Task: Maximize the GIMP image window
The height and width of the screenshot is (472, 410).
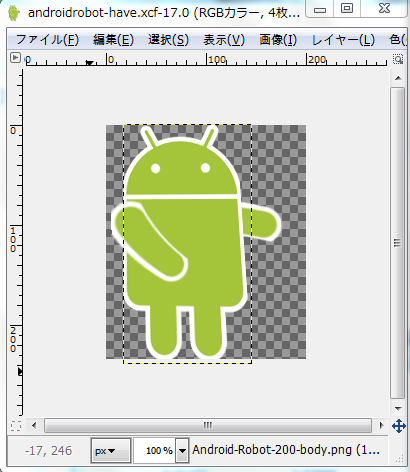Action: [347, 9]
